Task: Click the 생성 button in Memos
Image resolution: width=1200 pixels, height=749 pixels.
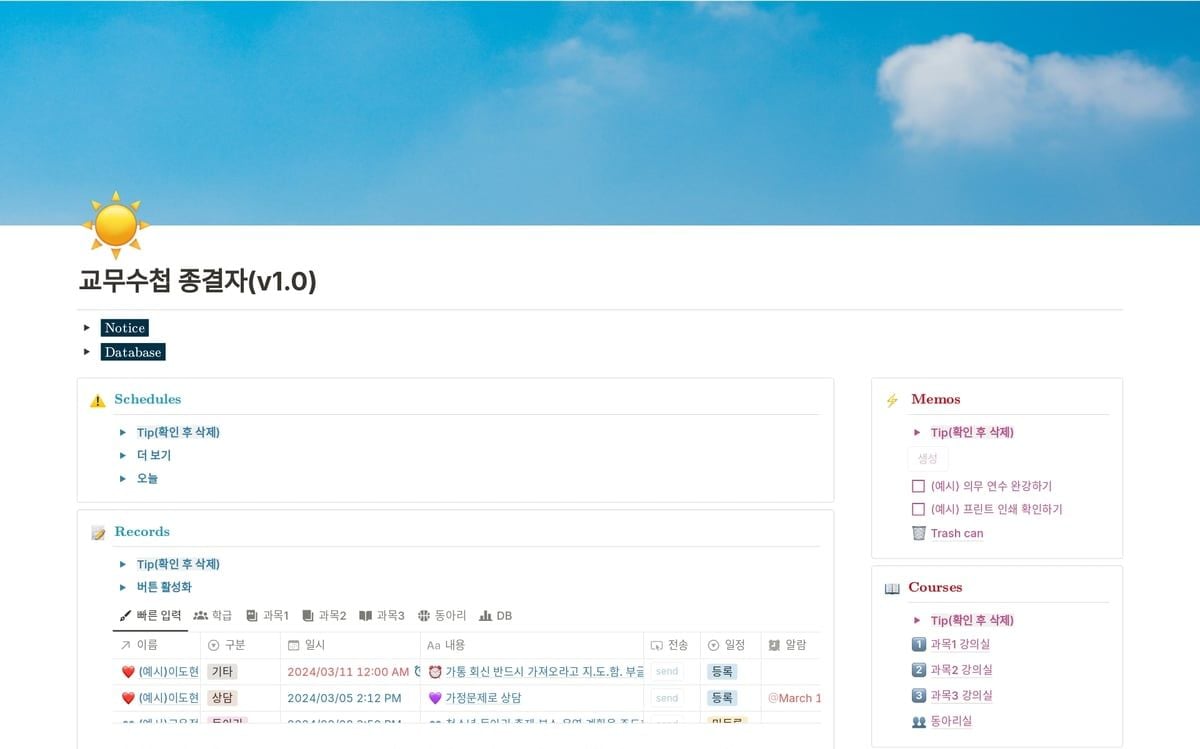Action: pos(928,458)
